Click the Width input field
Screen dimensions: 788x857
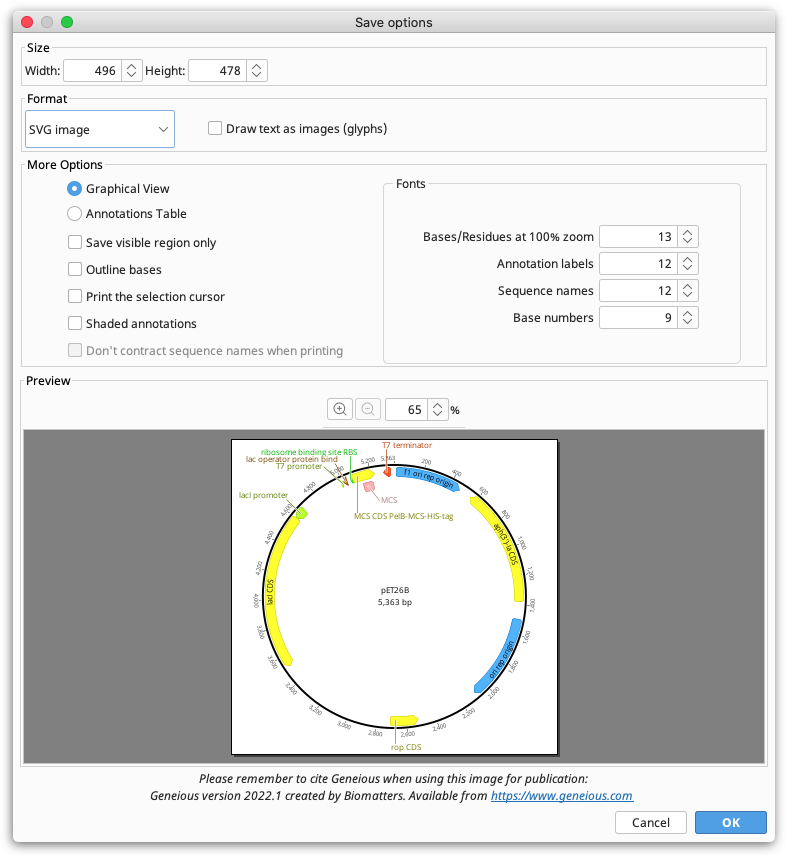(x=92, y=71)
